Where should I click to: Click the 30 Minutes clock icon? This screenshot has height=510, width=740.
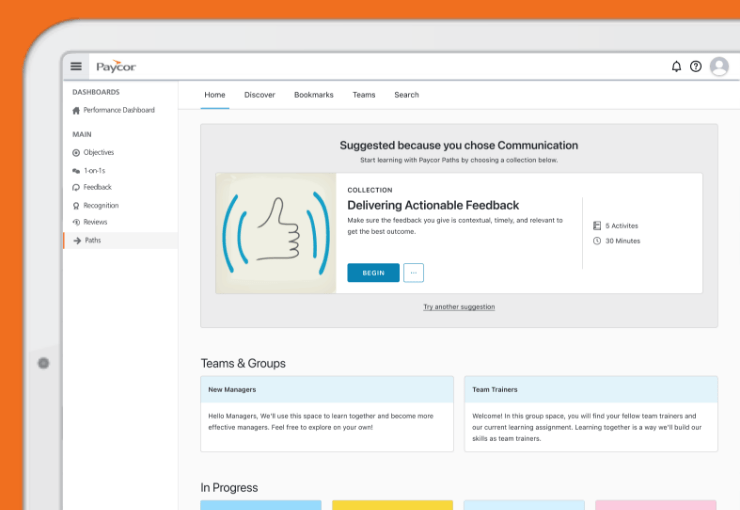pyautogui.click(x=597, y=241)
